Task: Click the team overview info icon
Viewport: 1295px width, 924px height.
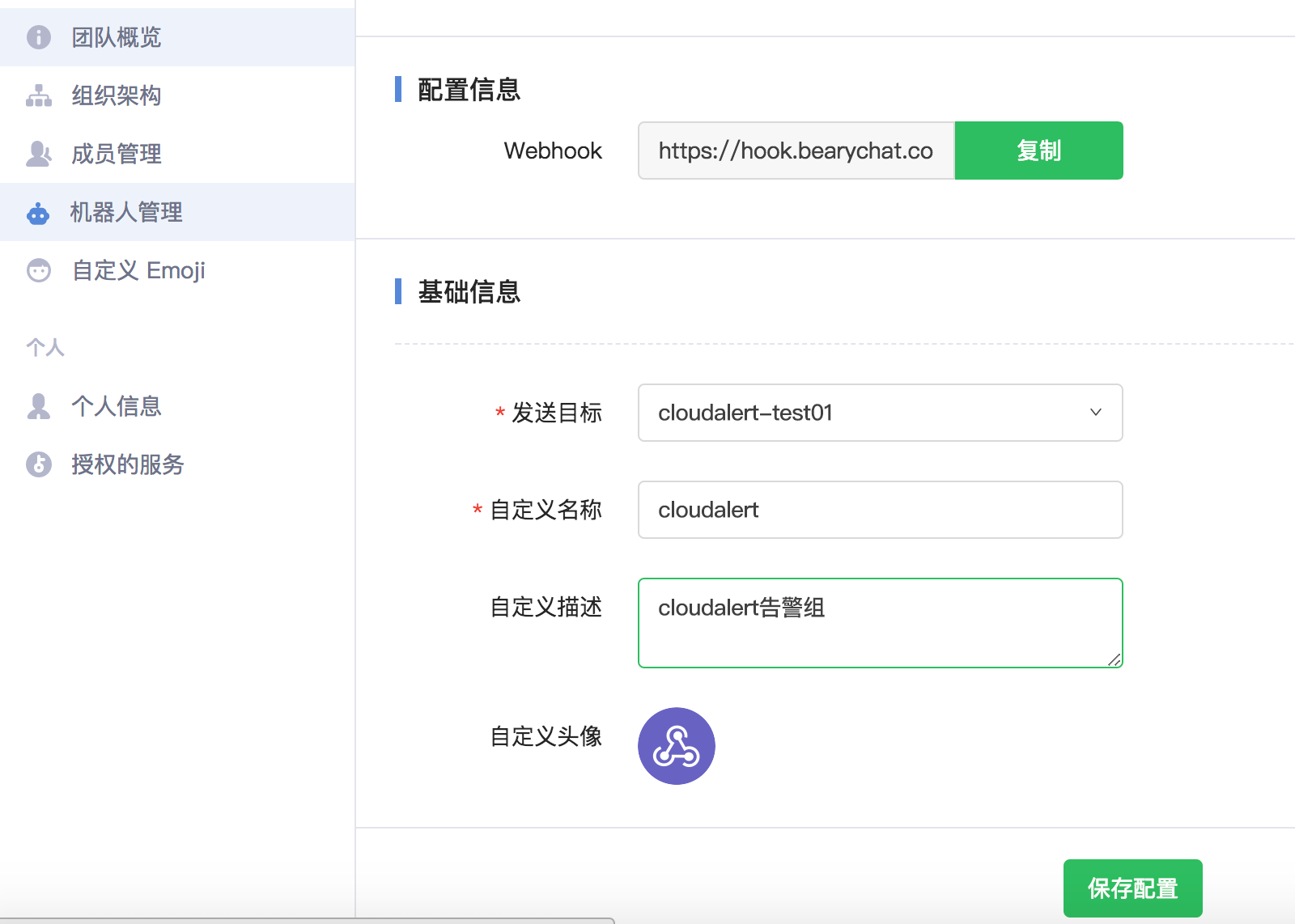Action: (x=39, y=37)
